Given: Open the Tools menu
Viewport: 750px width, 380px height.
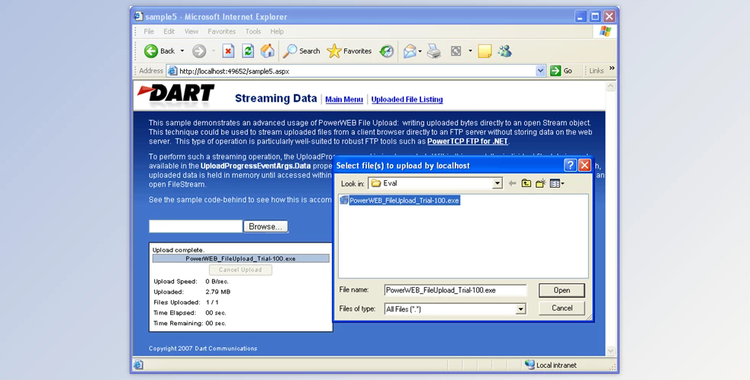Looking at the screenshot, I should (x=253, y=32).
